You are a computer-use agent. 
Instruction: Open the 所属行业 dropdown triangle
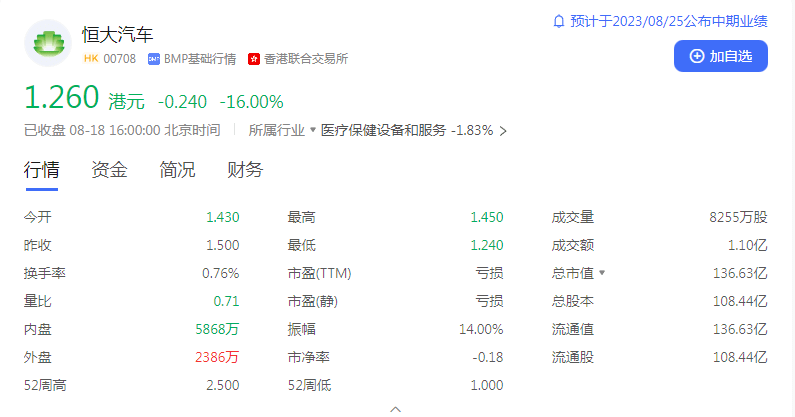[x=313, y=130]
